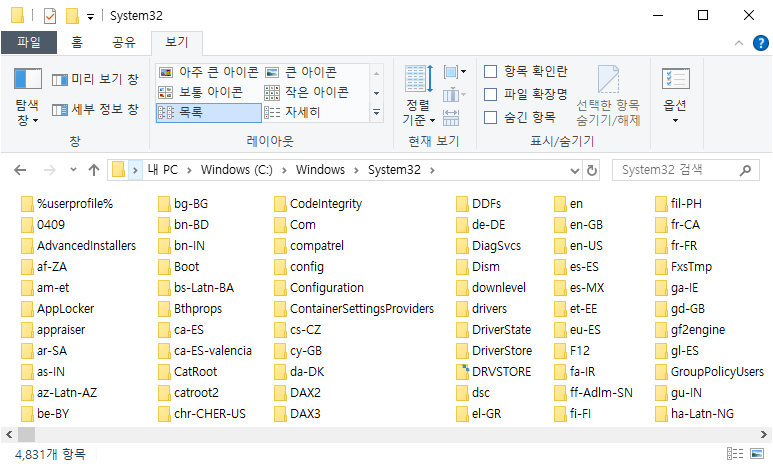This screenshot has width=773, height=467.
Task: Click Windows breadcrumb in address bar
Action: (x=320, y=170)
